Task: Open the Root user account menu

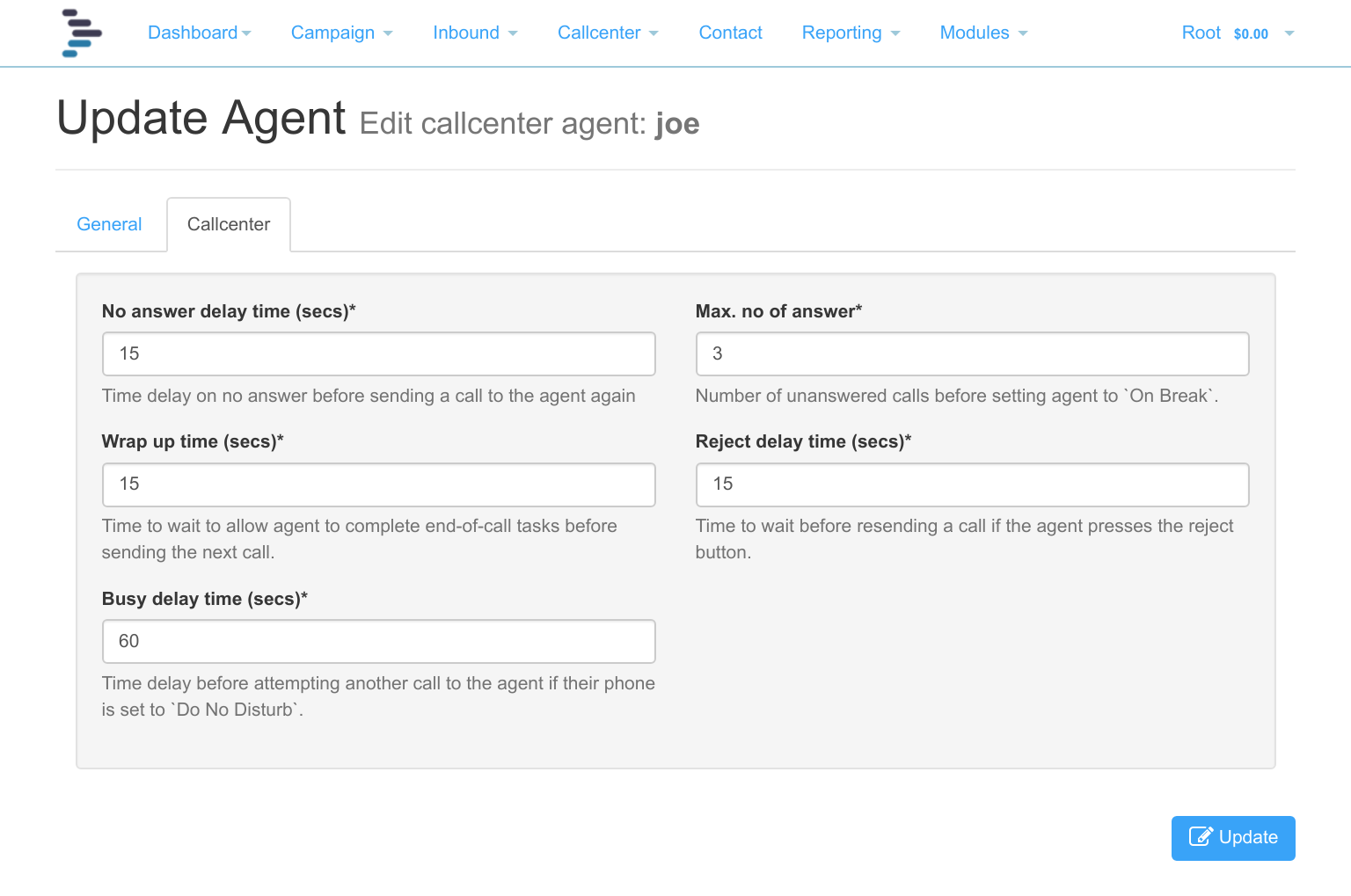Action: tap(1238, 33)
